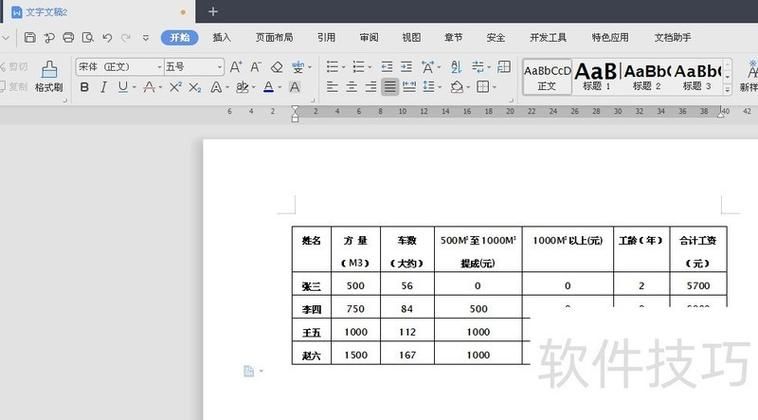This screenshot has width=758, height=420.
Task: Apply the 标题 1 style
Action: point(596,77)
